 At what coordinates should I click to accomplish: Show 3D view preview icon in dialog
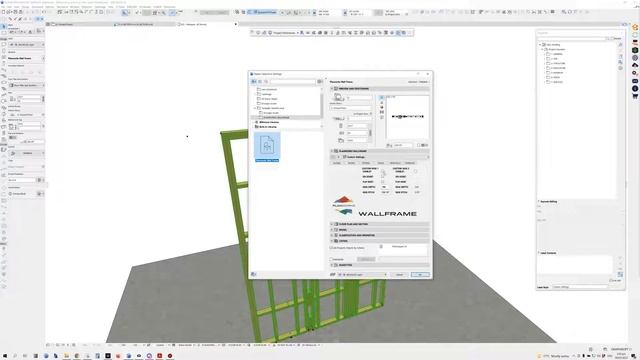pyautogui.click(x=382, y=107)
